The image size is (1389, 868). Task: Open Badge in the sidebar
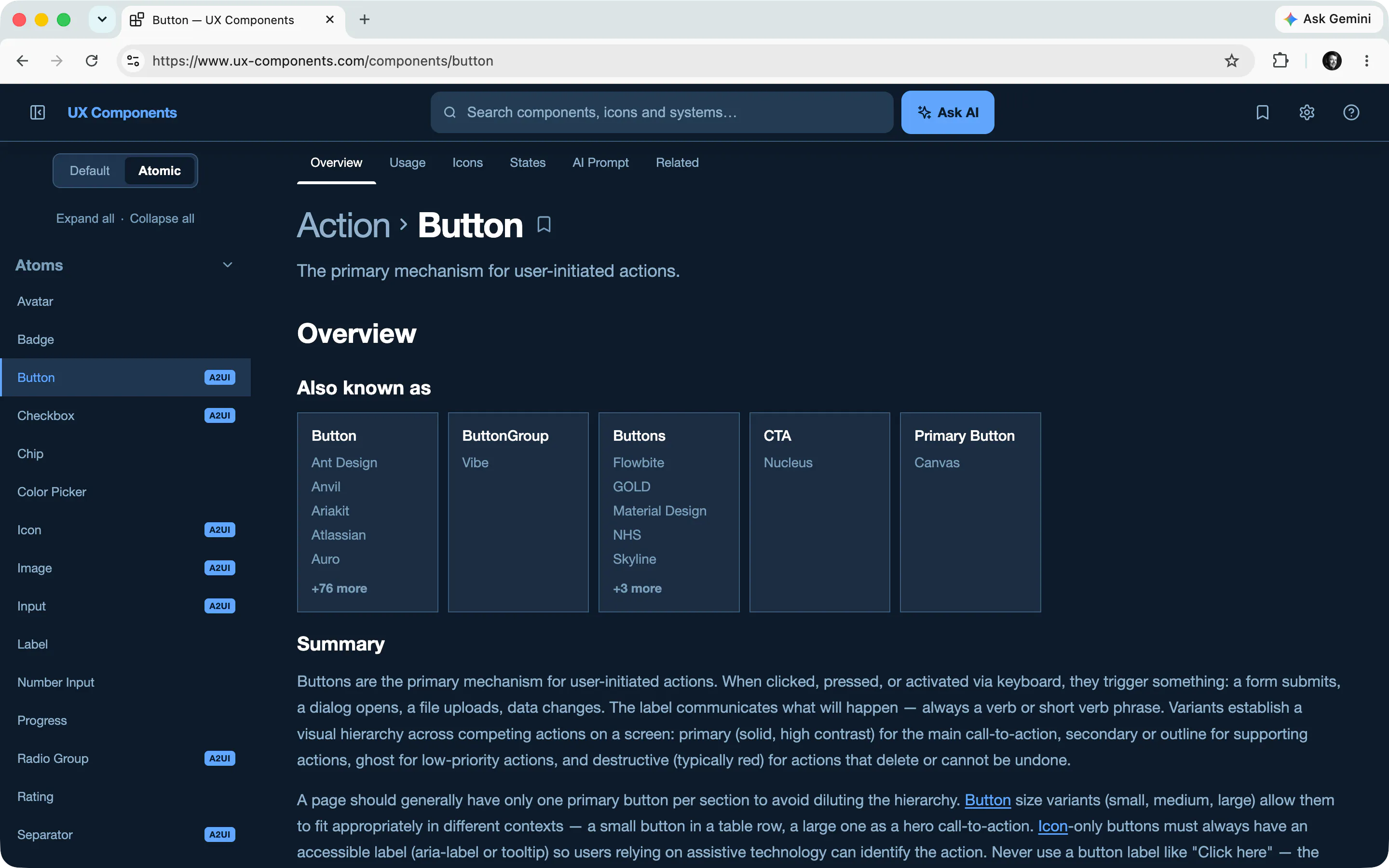coord(125,339)
